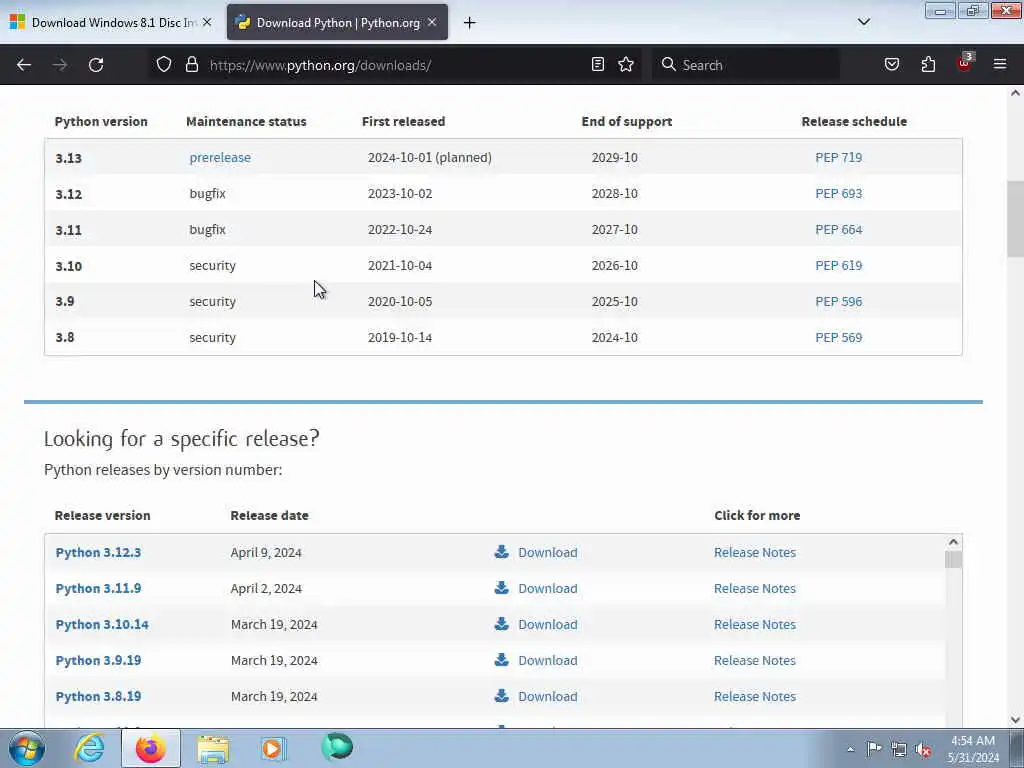The width and height of the screenshot is (1024, 768).
Task: Bookmark this page with the star icon
Action: [626, 64]
